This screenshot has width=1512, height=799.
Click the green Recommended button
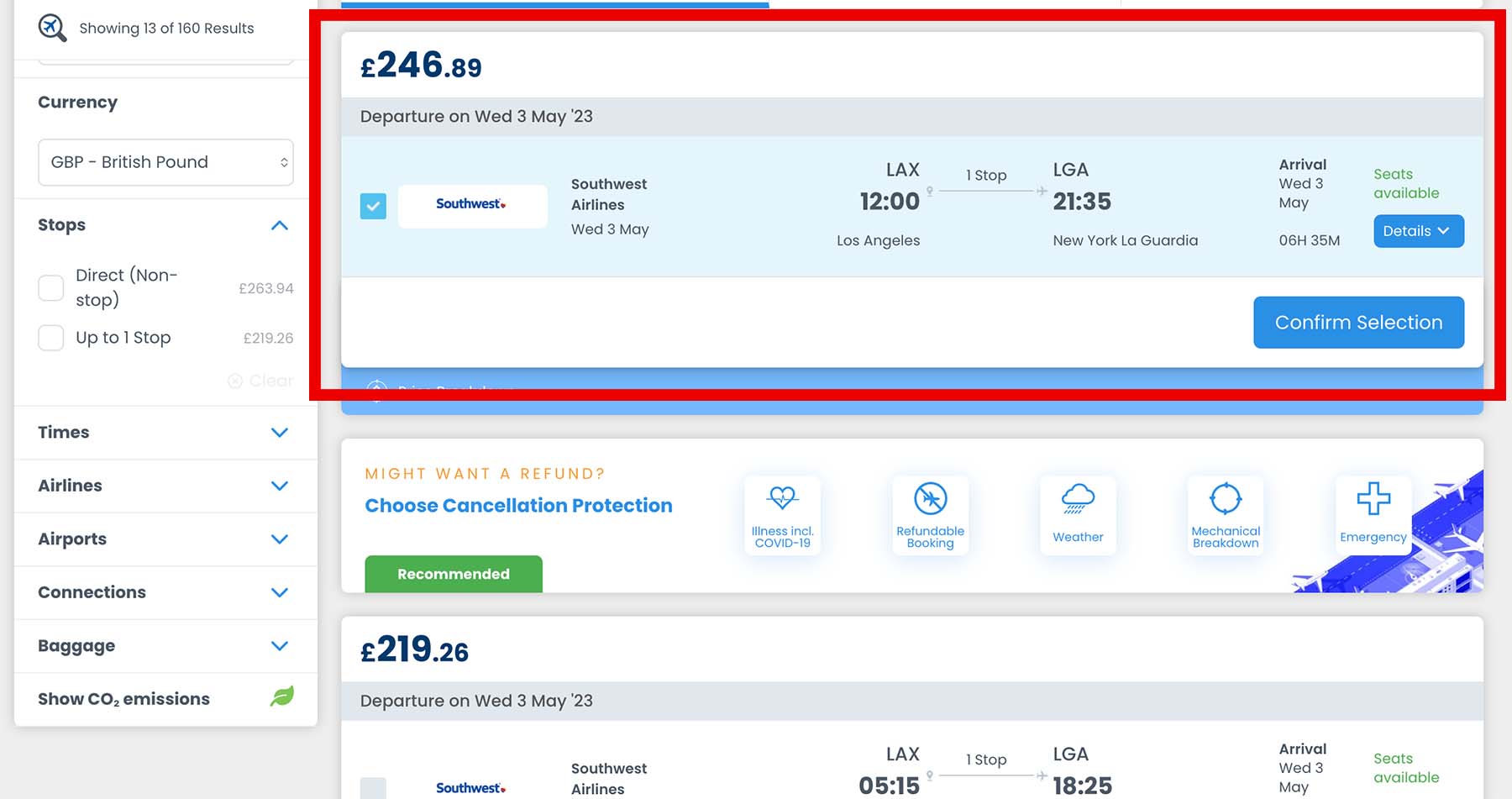[453, 574]
